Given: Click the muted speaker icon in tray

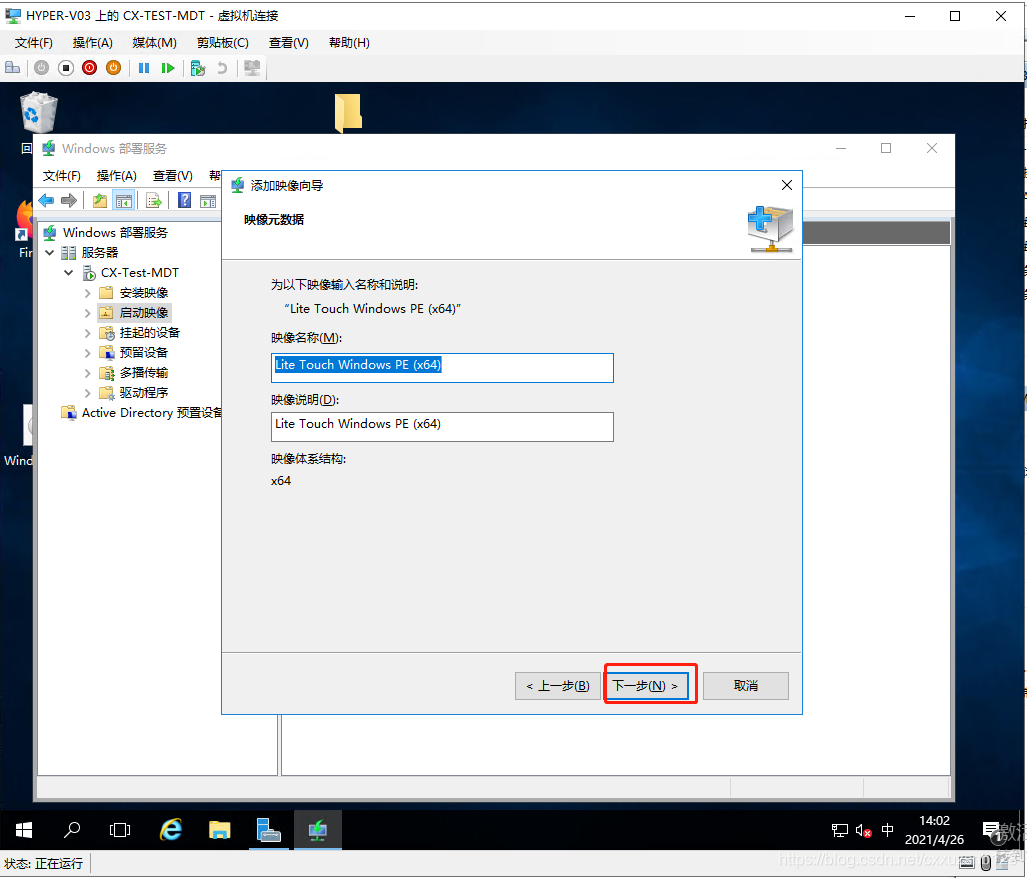Looking at the screenshot, I should (863, 831).
